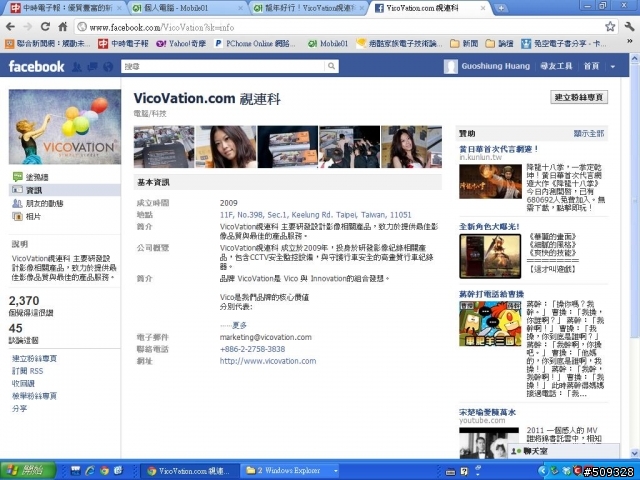Viewport: 640px width, 480px height.
Task: Open Mobile01 bookmark
Action: (328, 43)
